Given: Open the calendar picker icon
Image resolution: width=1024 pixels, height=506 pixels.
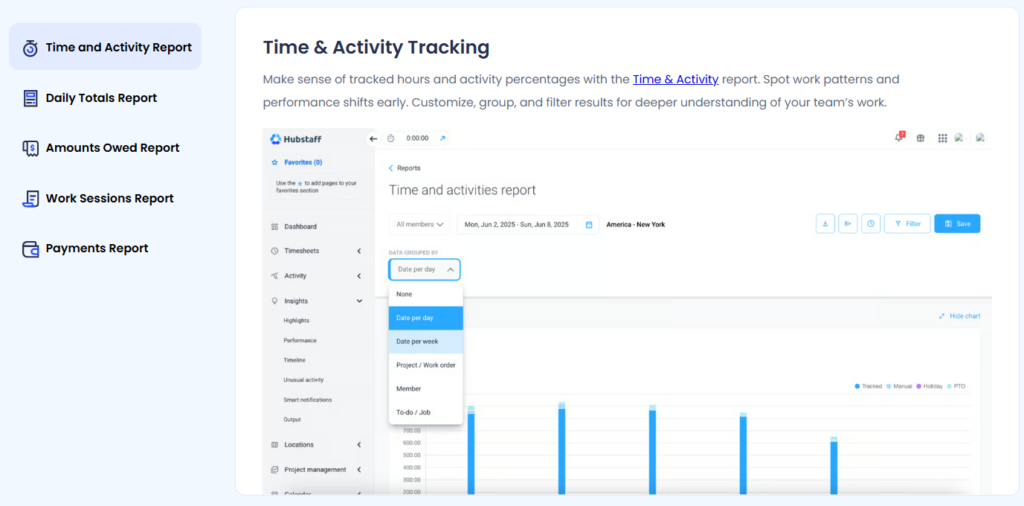Looking at the screenshot, I should 588,224.
